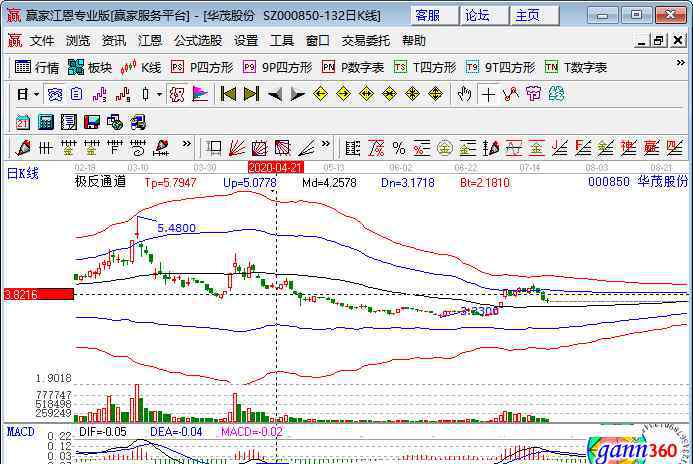Viewport: 693px width, 464px height.
Task: Open the P数字表 tool
Action: 353,67
